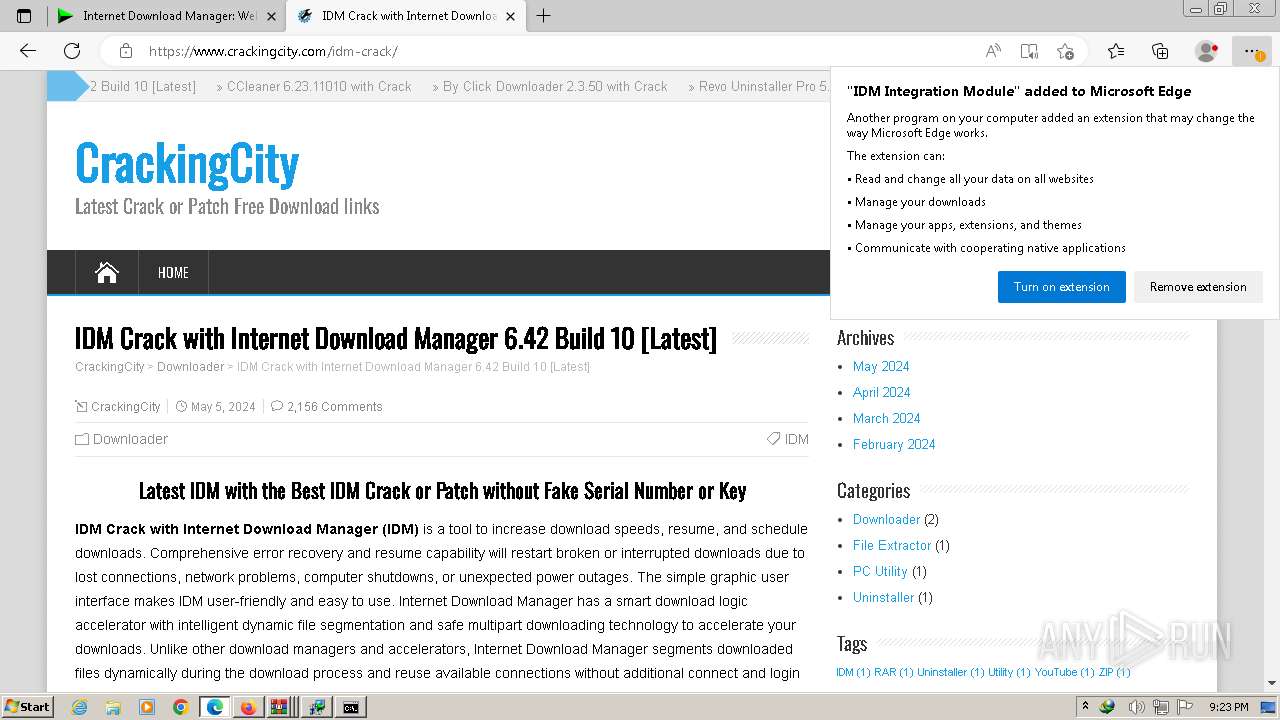Open CrackingCity breadcrumb link

tap(110, 367)
